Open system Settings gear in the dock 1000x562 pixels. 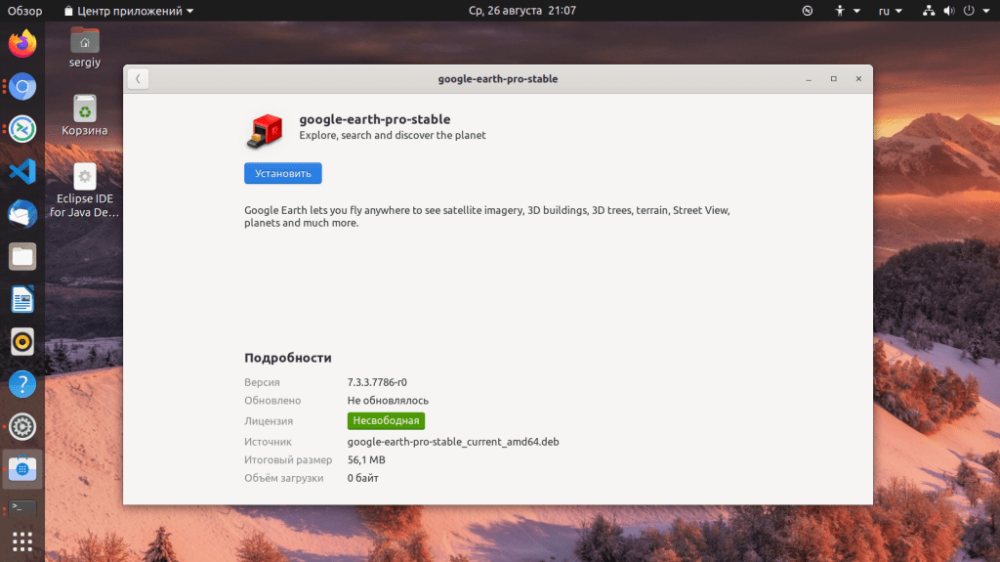22,427
